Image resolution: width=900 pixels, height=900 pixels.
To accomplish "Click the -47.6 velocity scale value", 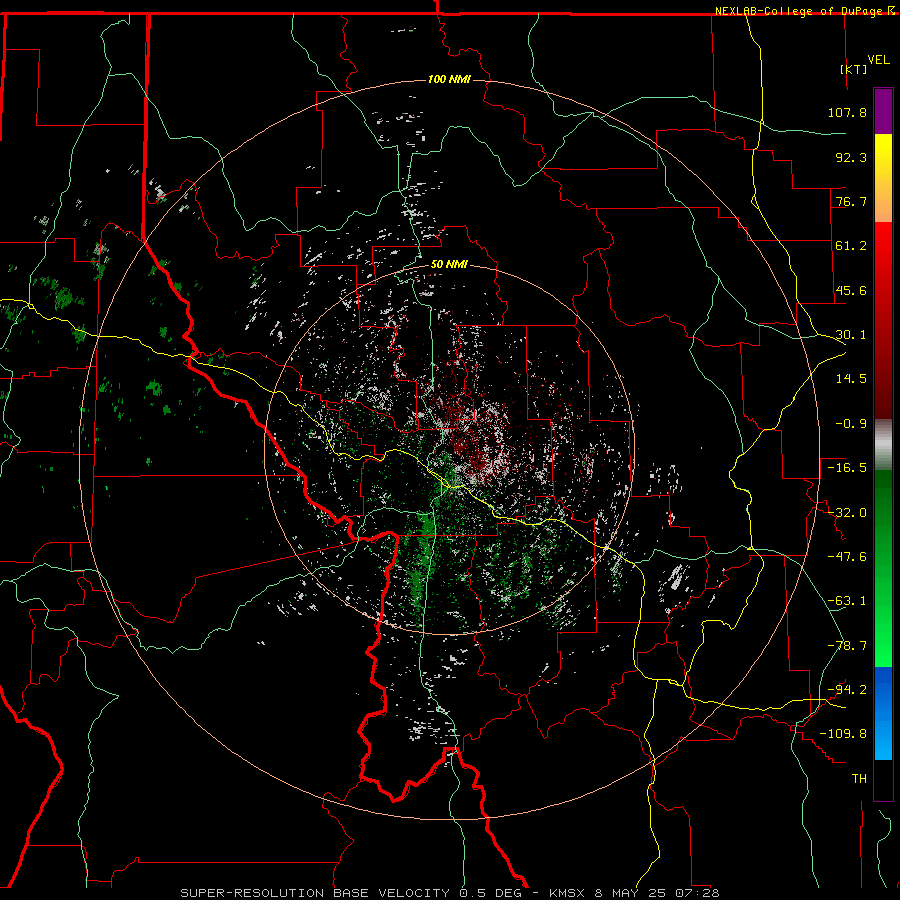I will pos(847,557).
